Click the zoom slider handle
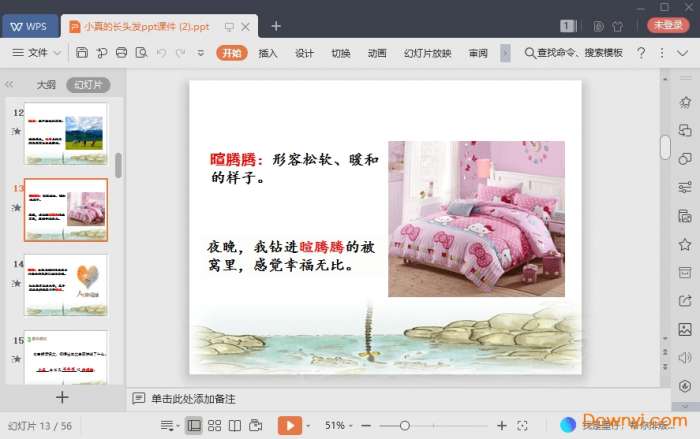Image resolution: width=700 pixels, height=439 pixels. (x=404, y=426)
